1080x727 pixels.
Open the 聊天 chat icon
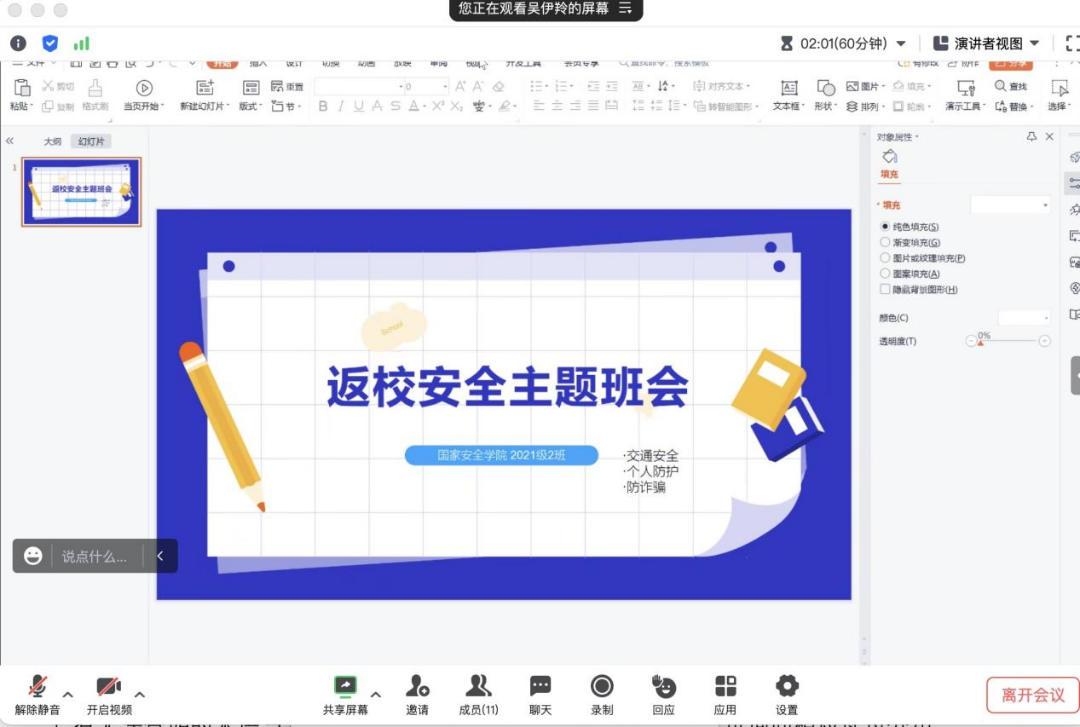pos(540,686)
